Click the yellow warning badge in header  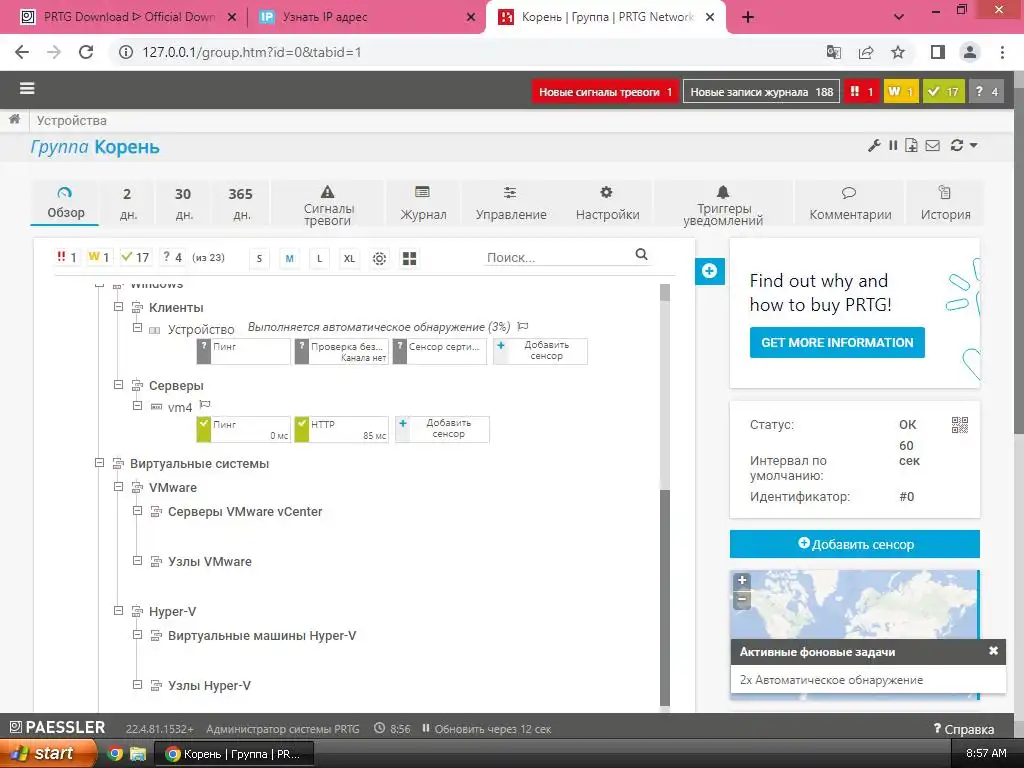(901, 91)
